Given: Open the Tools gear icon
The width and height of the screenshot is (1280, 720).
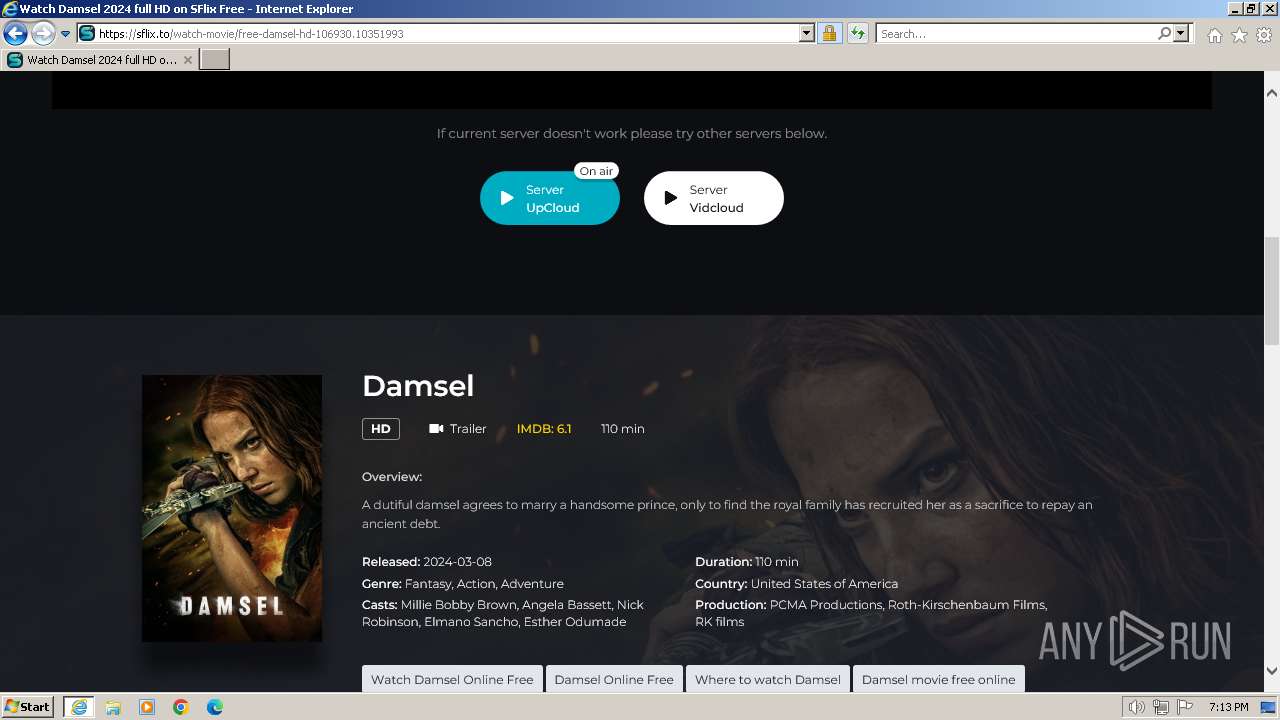Looking at the screenshot, I should coord(1264,35).
